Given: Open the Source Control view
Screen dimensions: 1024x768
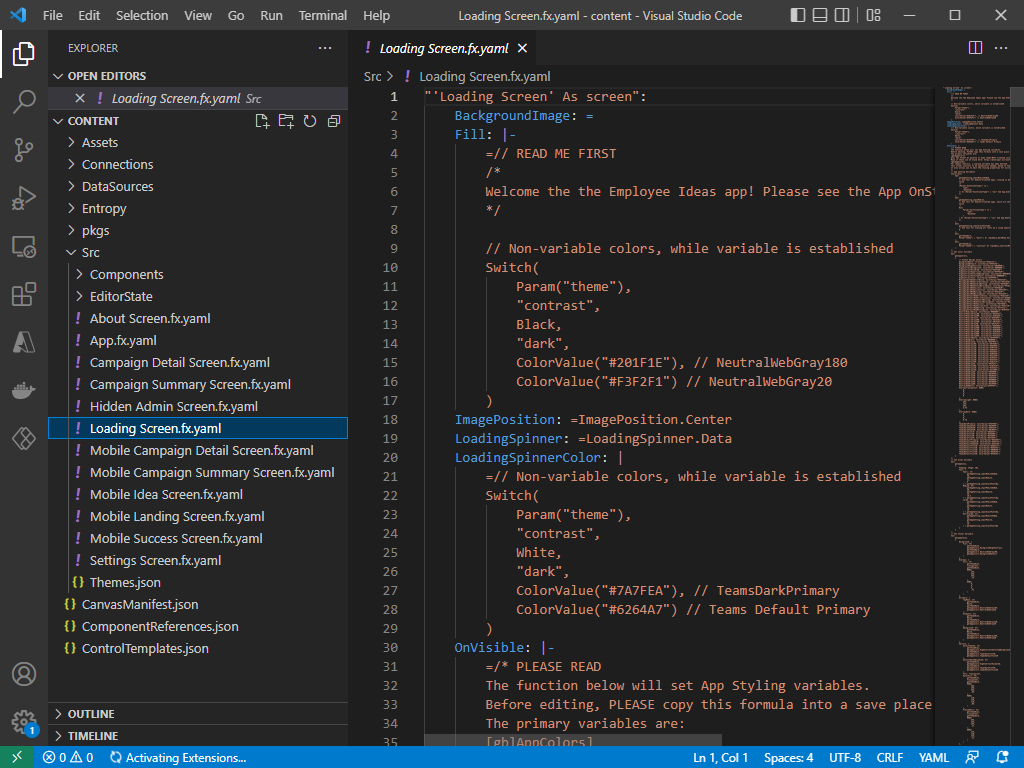Looking at the screenshot, I should coord(24,150).
